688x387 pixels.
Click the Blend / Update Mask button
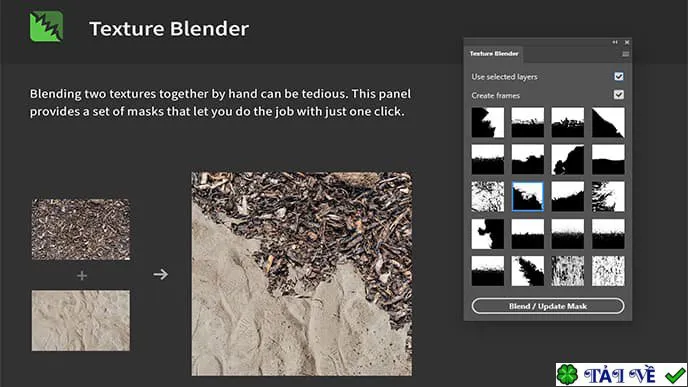pos(548,306)
